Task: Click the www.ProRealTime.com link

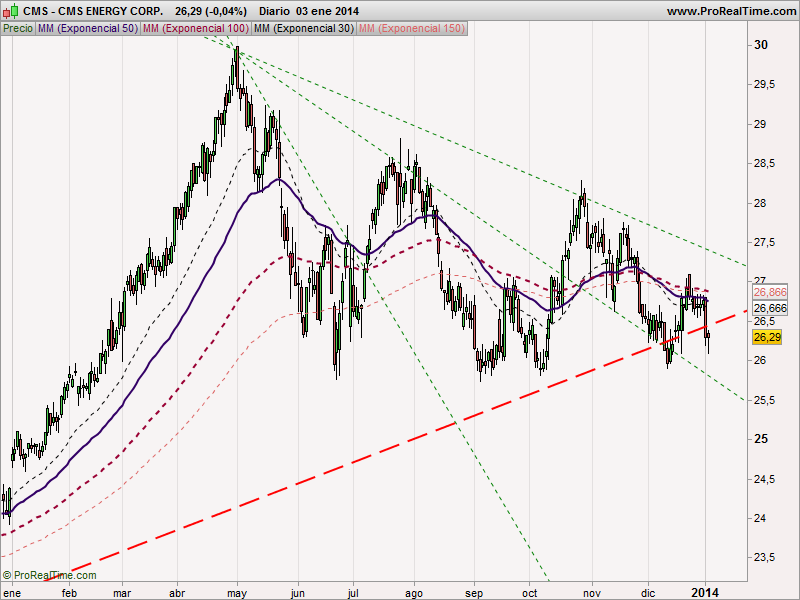Action: click(731, 11)
